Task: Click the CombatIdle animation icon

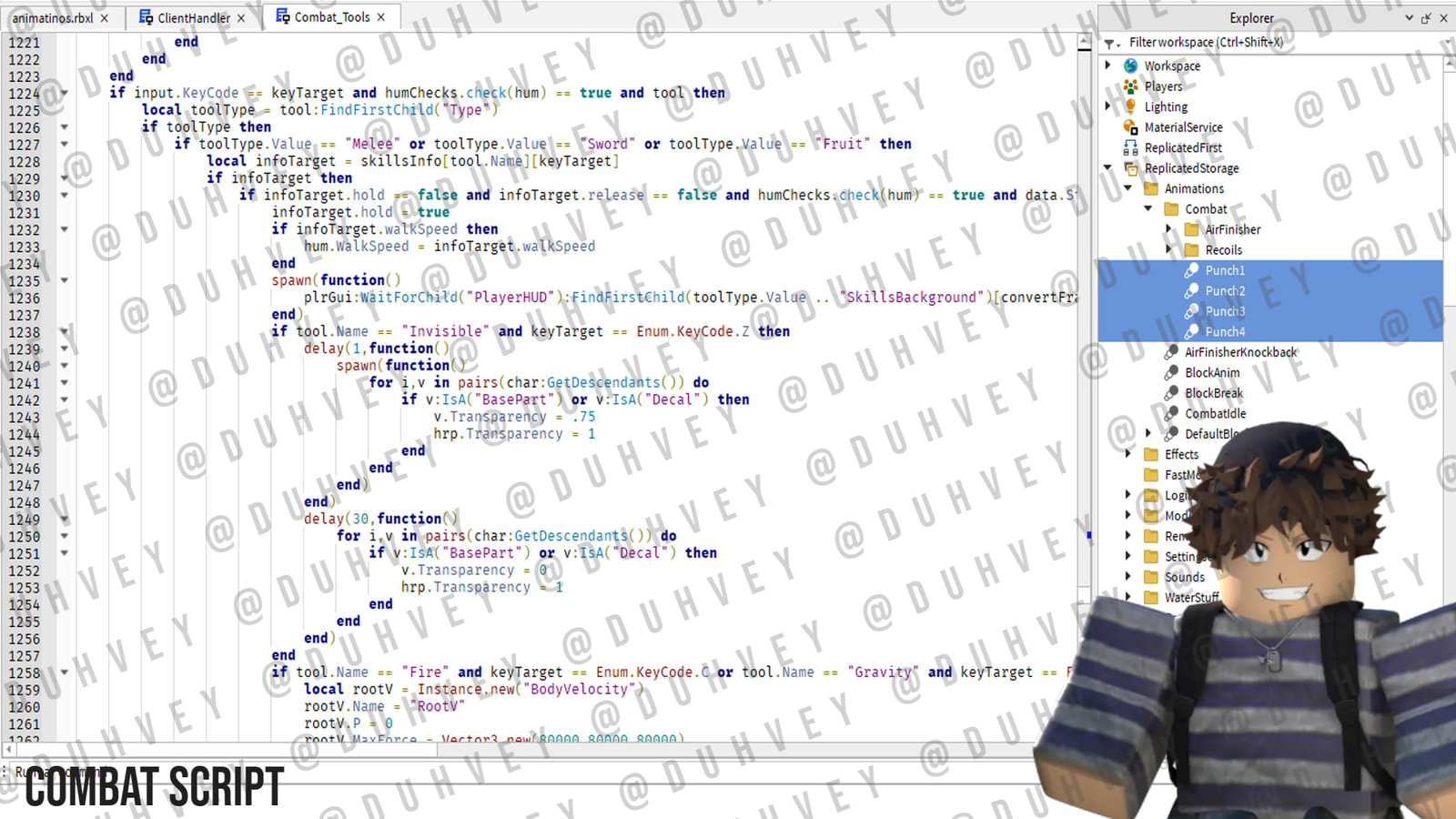Action: click(x=1171, y=414)
